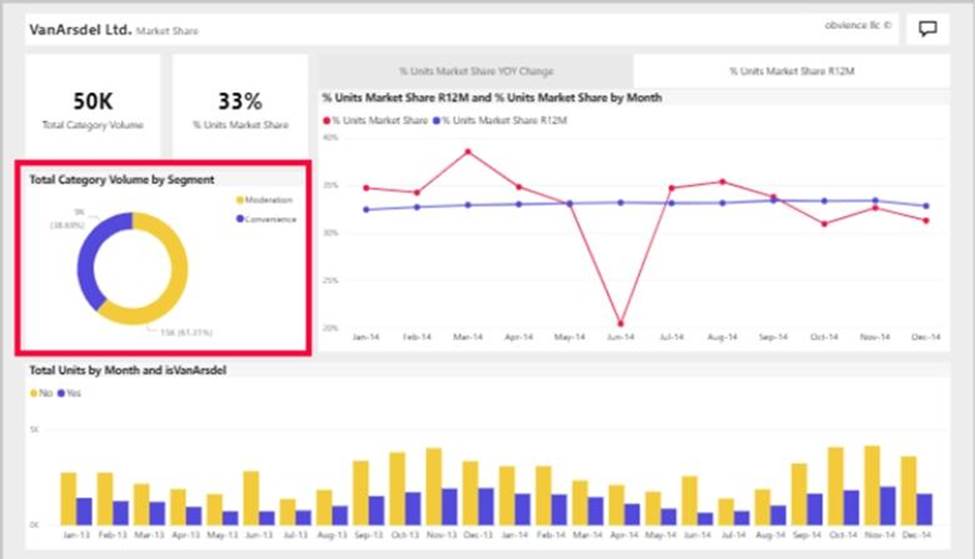Click the red % Units Market Share legend dot
This screenshot has width=975, height=559.
(326, 120)
